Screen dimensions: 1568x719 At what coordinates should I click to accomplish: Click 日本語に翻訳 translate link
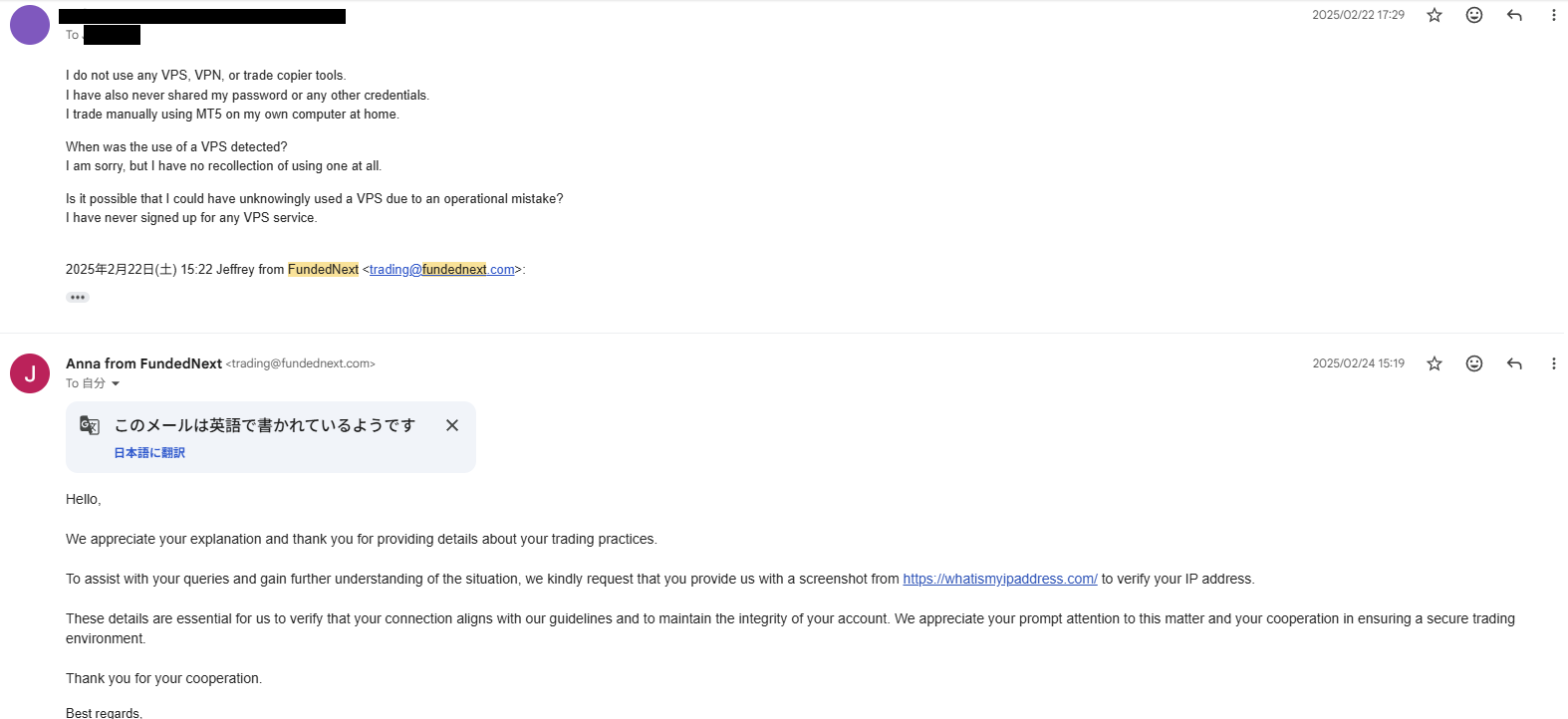coord(149,453)
